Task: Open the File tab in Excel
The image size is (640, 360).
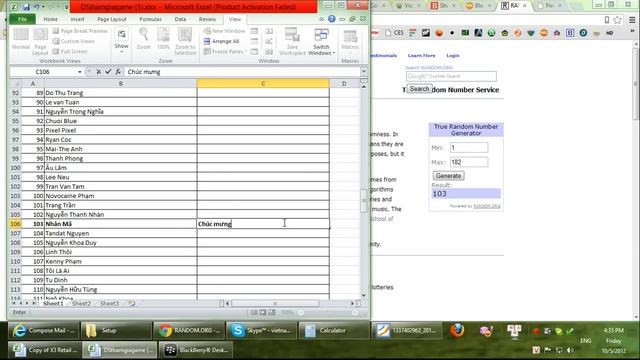Action: click(x=22, y=19)
